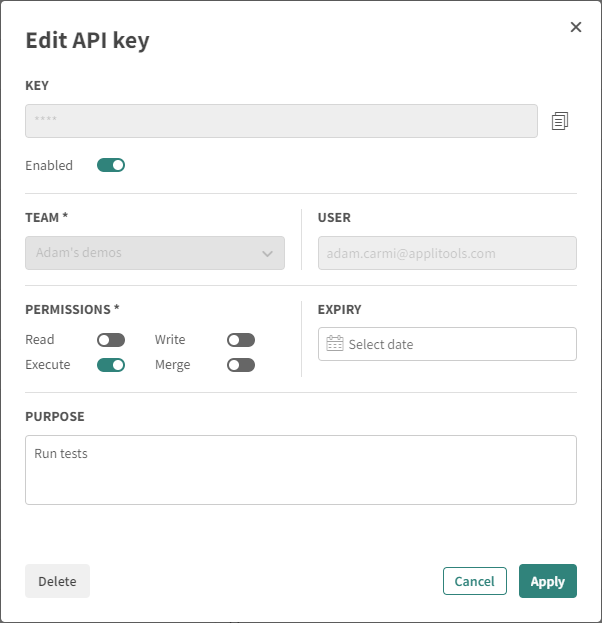Enable the Write permission toggle

[x=241, y=340]
